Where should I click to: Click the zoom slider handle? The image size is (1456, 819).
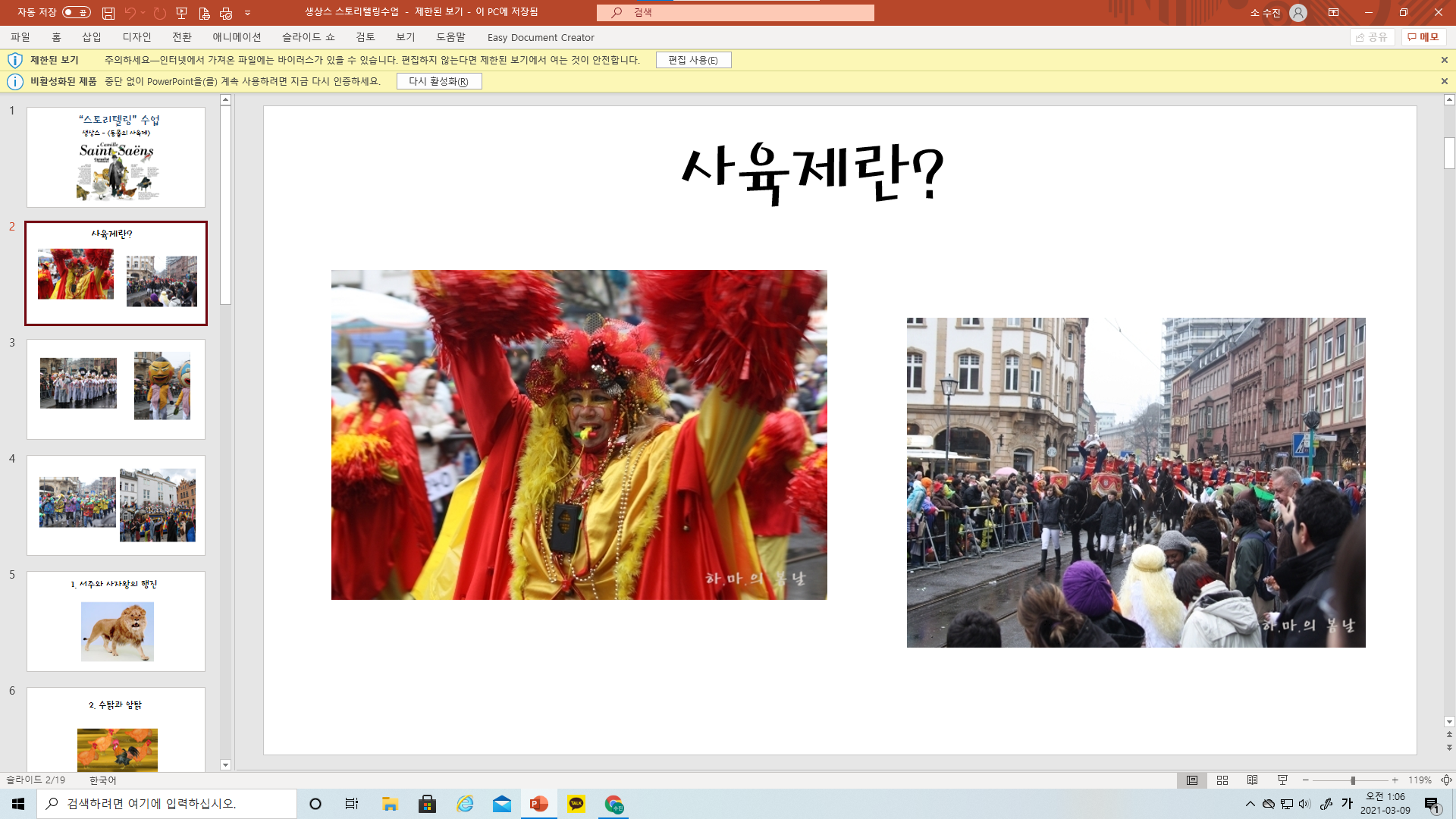tap(1353, 780)
